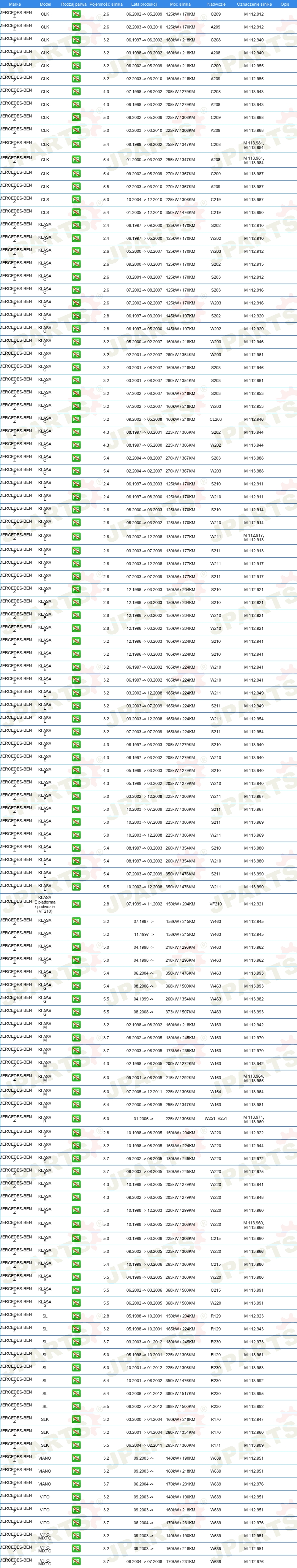Click fuel icon in 220kW / 299KM row

click(76, 1210)
